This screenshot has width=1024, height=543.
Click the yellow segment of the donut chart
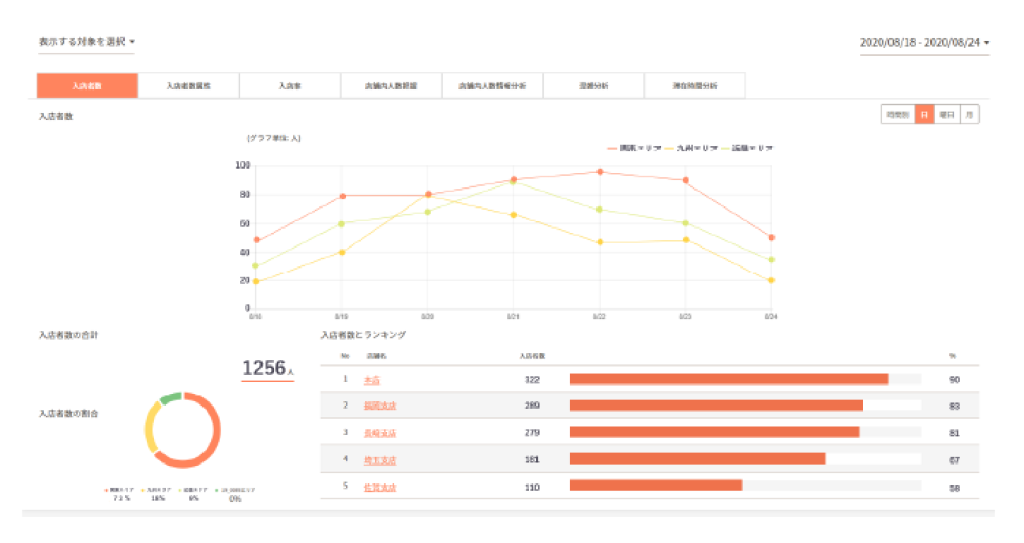[x=152, y=430]
